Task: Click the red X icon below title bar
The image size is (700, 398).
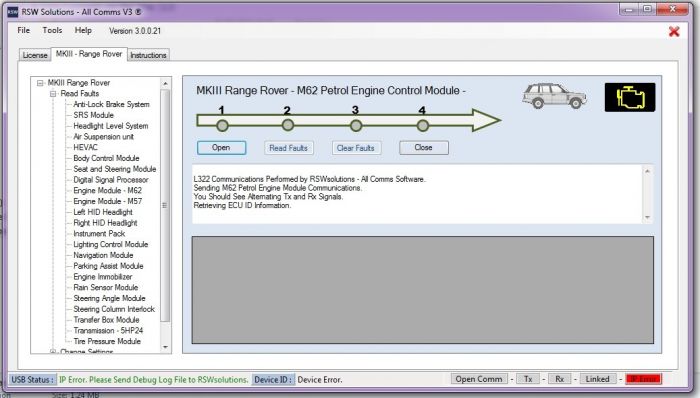Action: point(674,31)
